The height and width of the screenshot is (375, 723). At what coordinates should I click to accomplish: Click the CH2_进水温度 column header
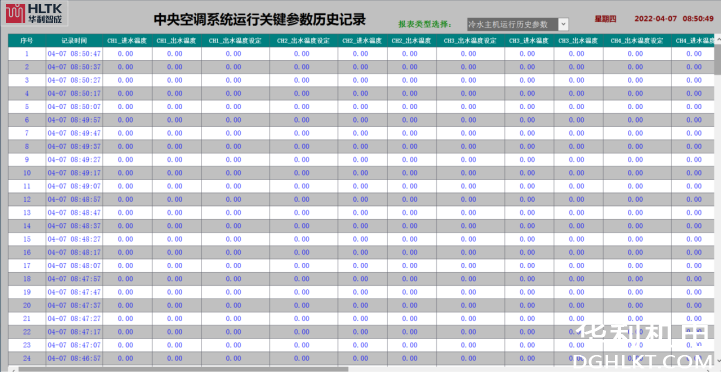pos(362,41)
